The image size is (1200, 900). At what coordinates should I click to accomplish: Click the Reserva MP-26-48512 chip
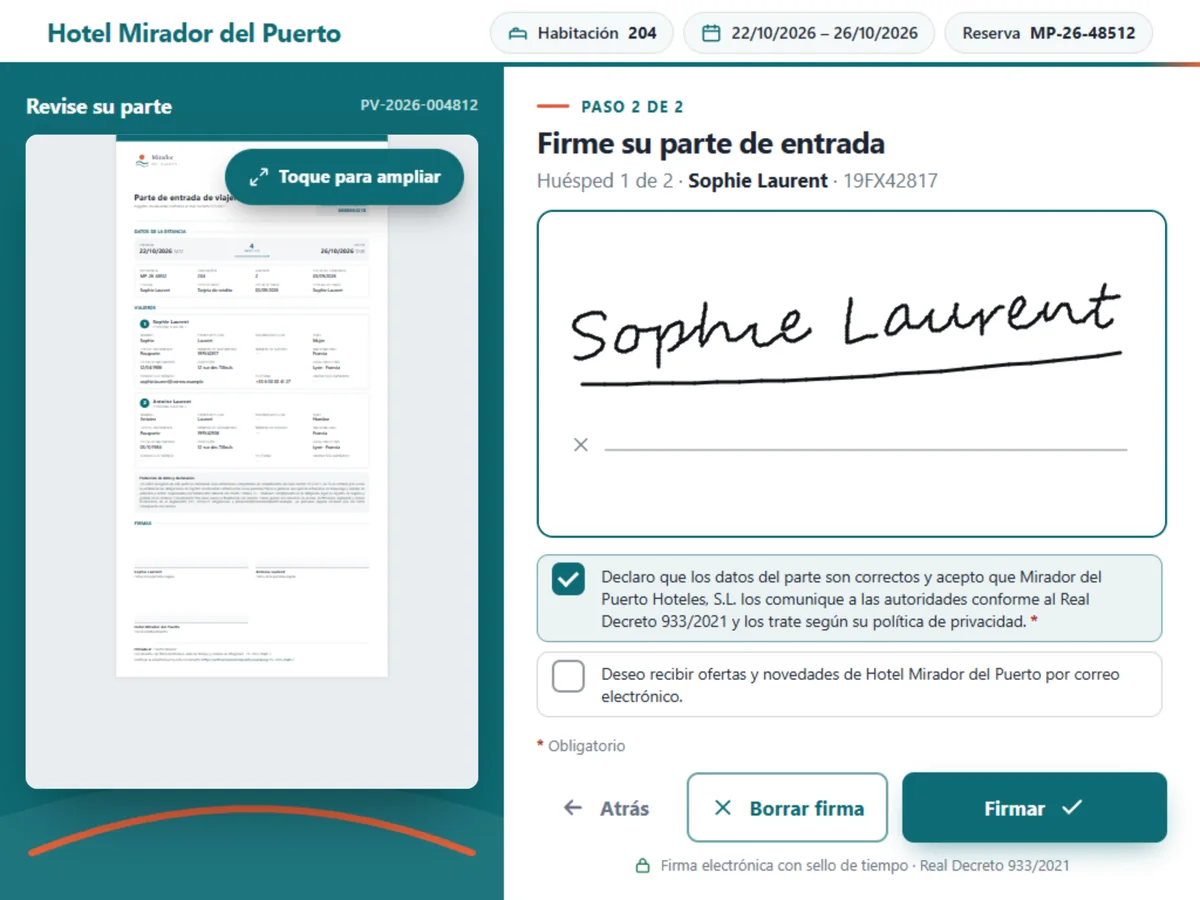coord(1048,33)
